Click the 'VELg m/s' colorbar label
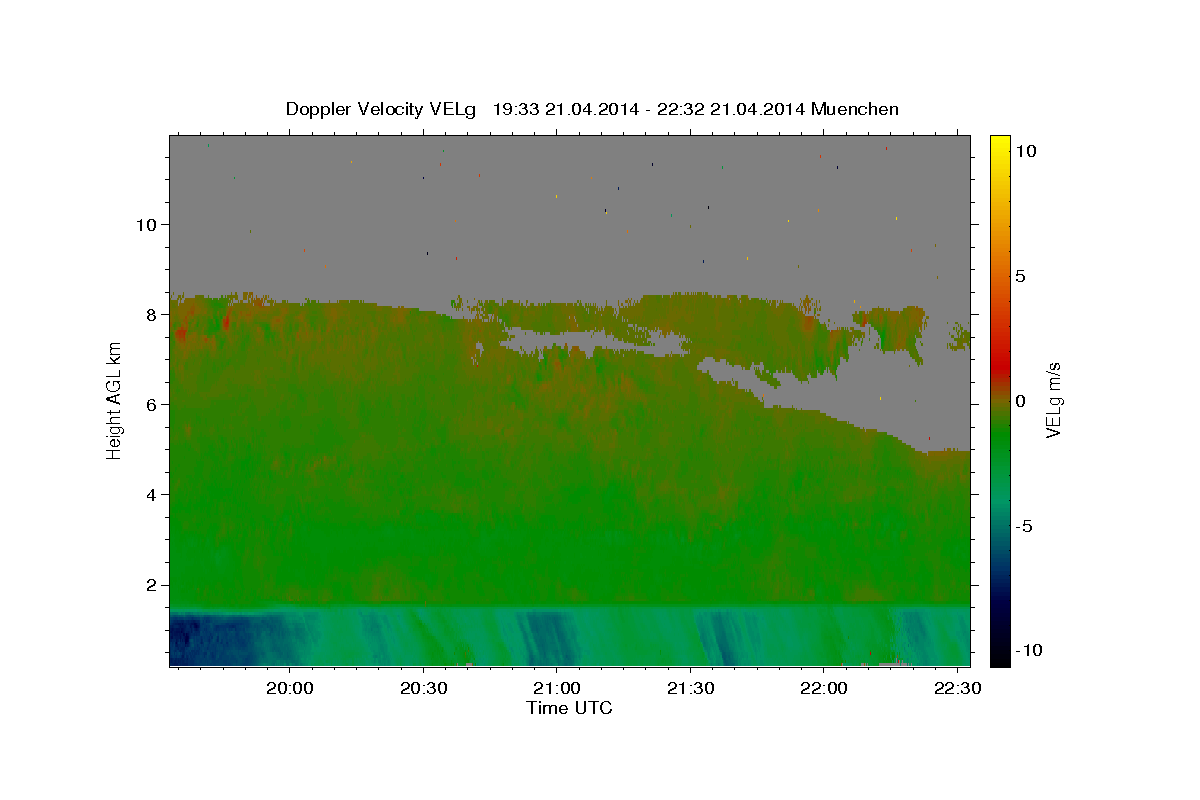1200x800 pixels. [x=1053, y=400]
